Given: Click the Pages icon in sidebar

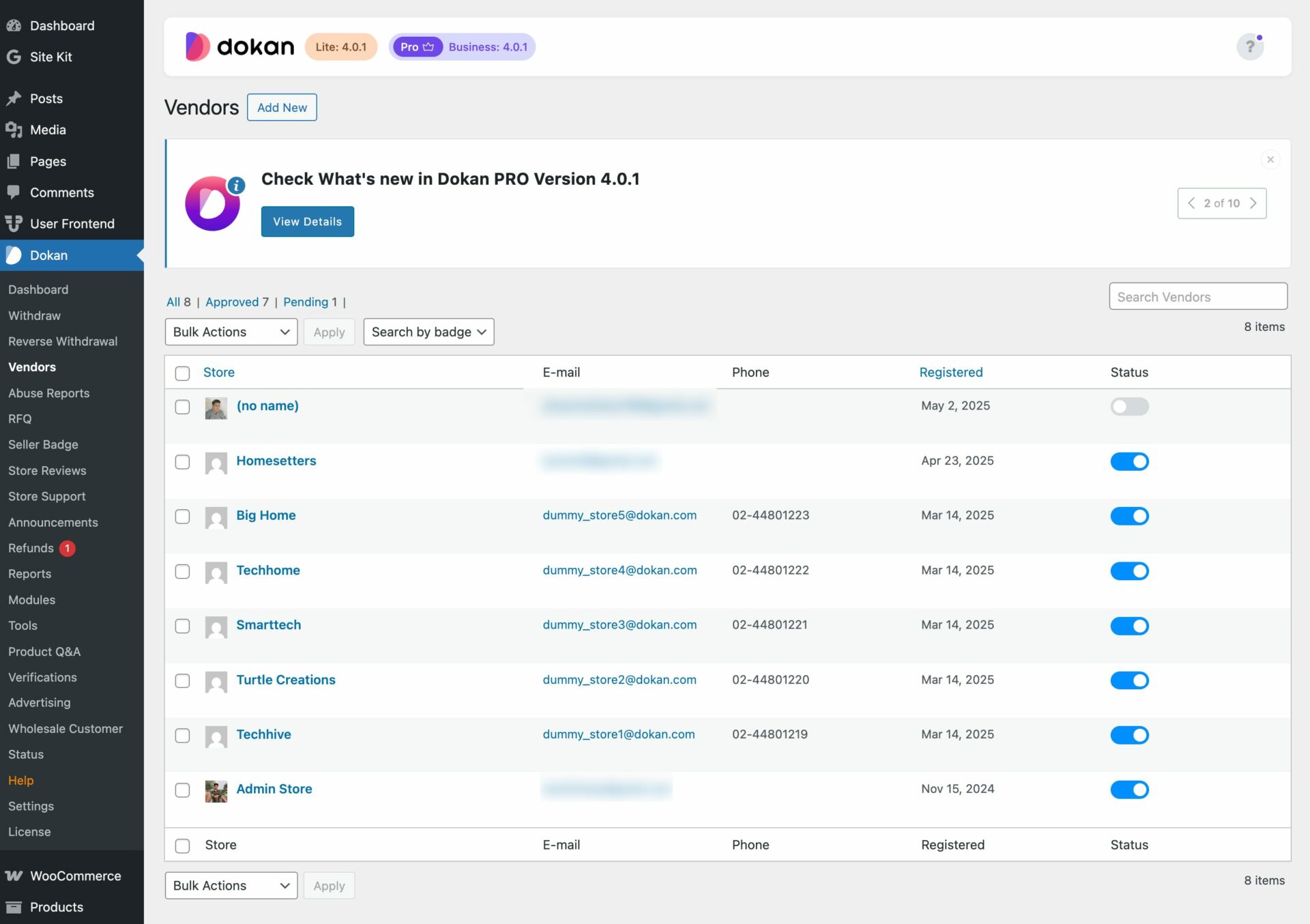Looking at the screenshot, I should coord(14,161).
